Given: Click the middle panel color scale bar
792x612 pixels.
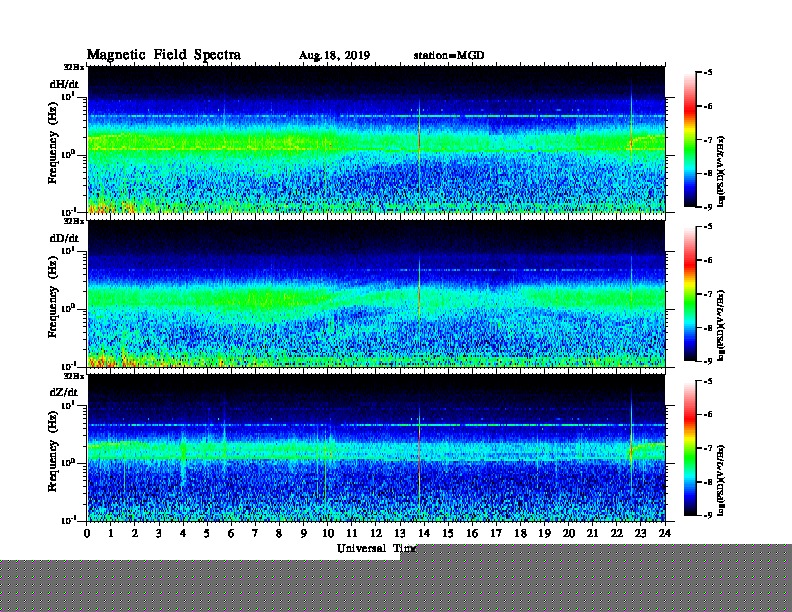Looking at the screenshot, I should tap(690, 294).
